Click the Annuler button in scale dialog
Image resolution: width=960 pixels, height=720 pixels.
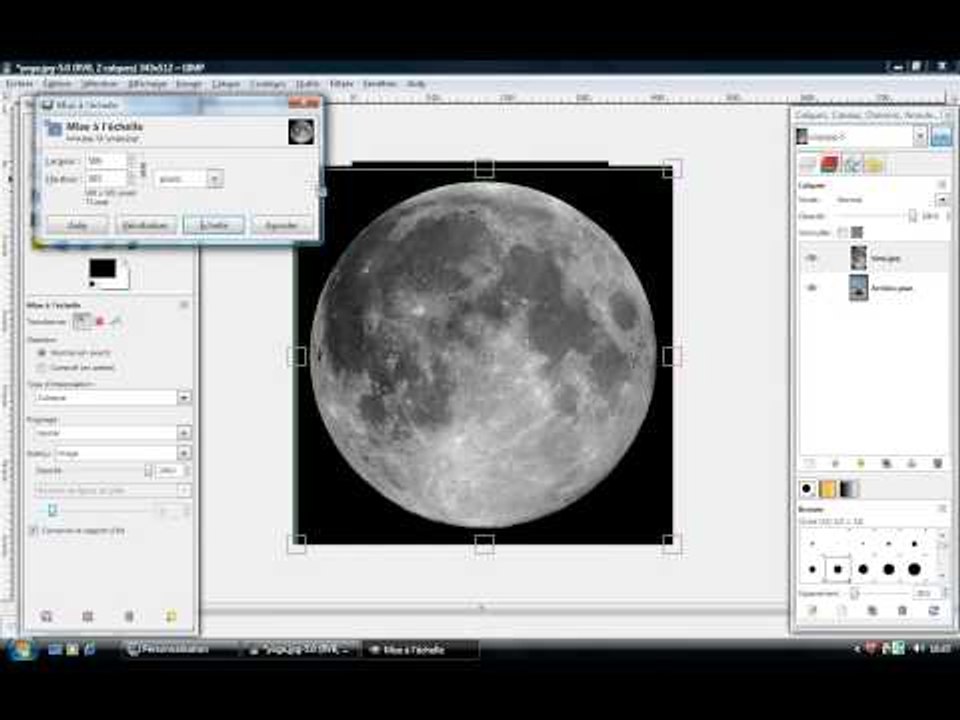[281, 225]
